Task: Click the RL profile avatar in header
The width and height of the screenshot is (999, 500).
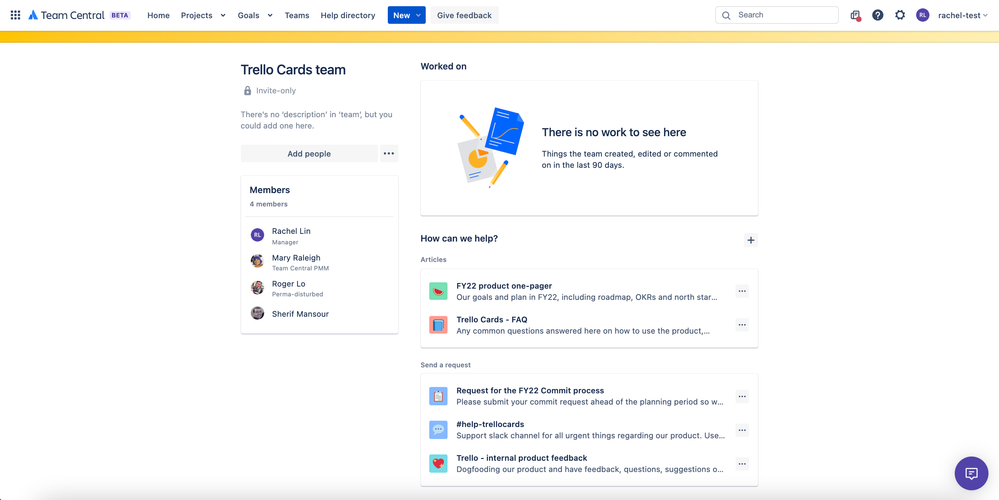Action: point(923,15)
